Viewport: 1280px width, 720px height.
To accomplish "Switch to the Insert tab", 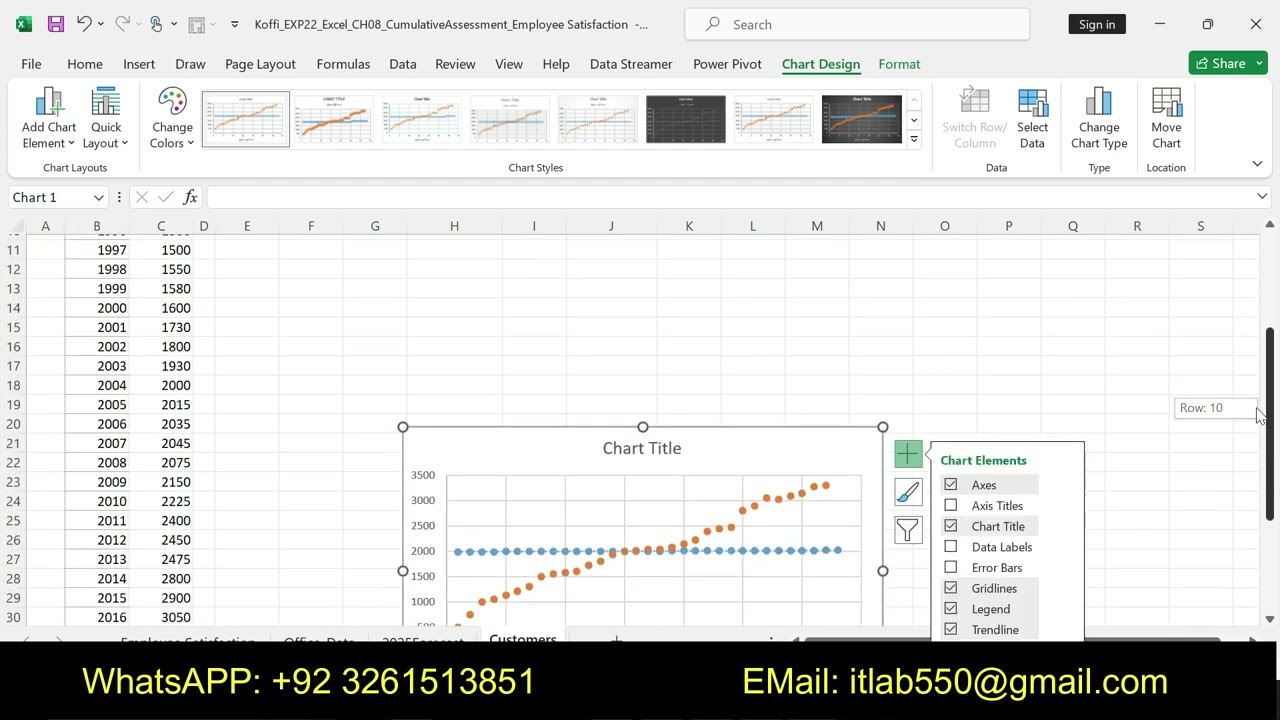I will [x=139, y=63].
